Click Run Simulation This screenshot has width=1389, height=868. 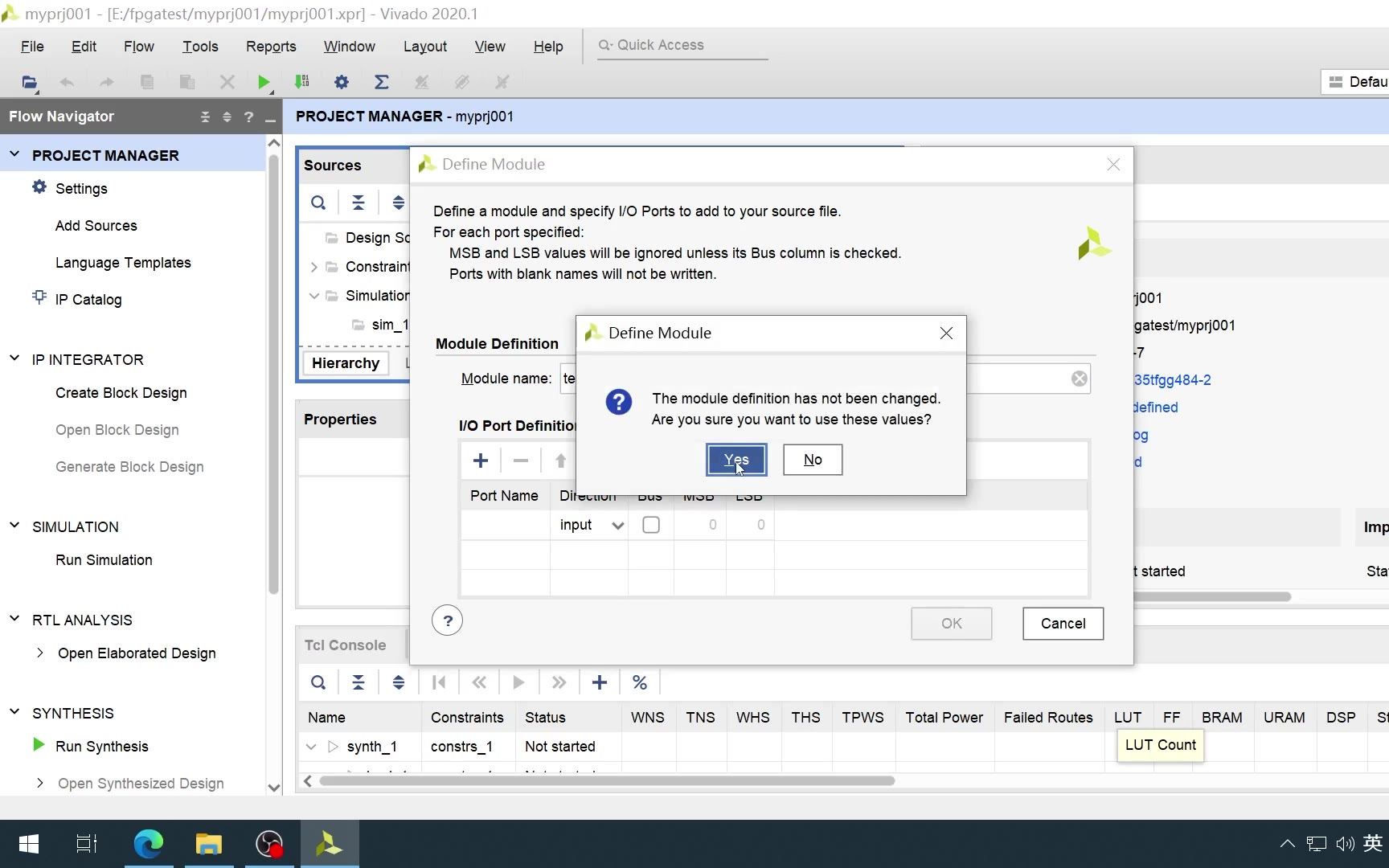click(x=104, y=560)
